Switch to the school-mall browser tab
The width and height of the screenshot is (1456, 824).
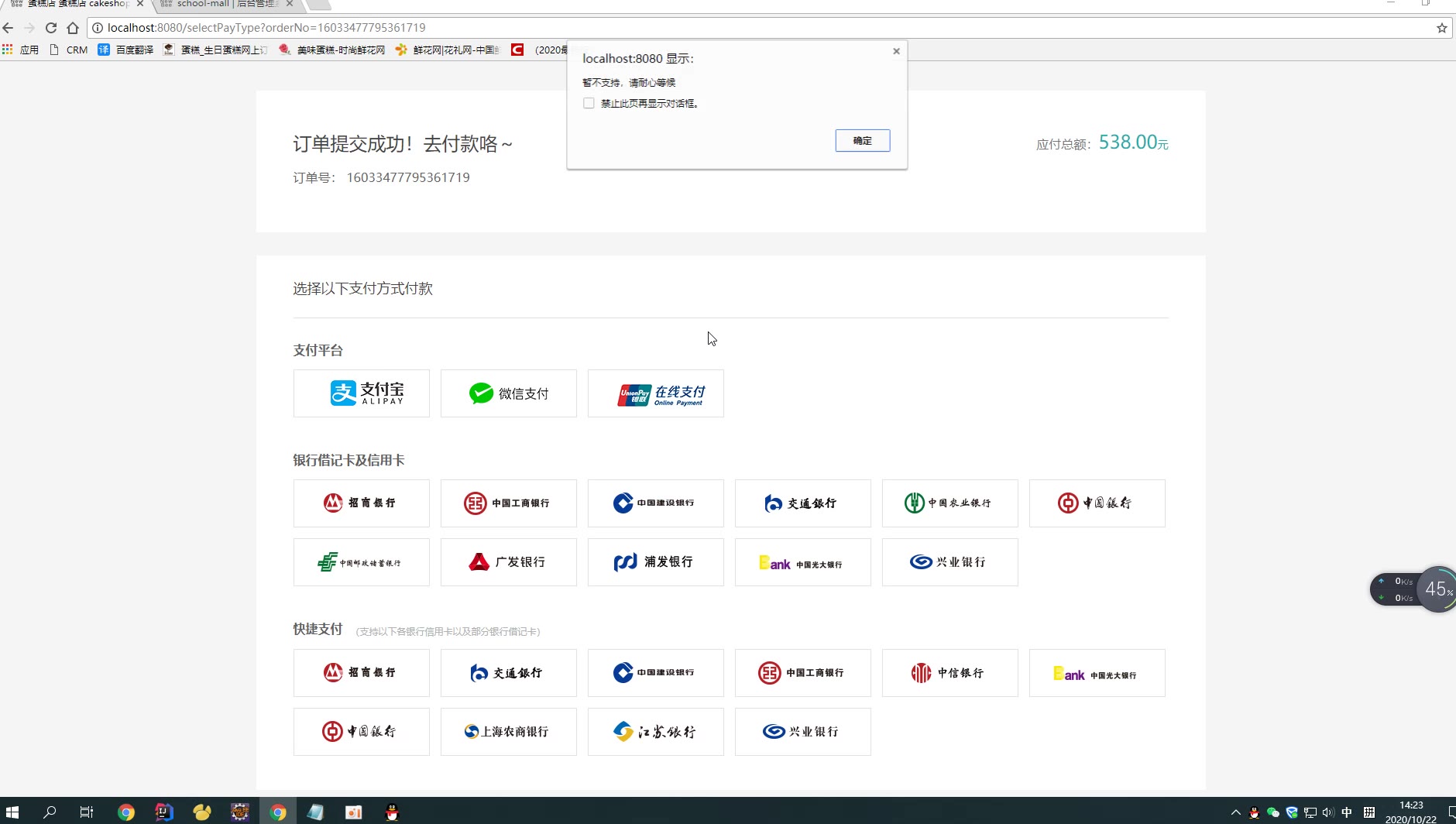[225, 5]
